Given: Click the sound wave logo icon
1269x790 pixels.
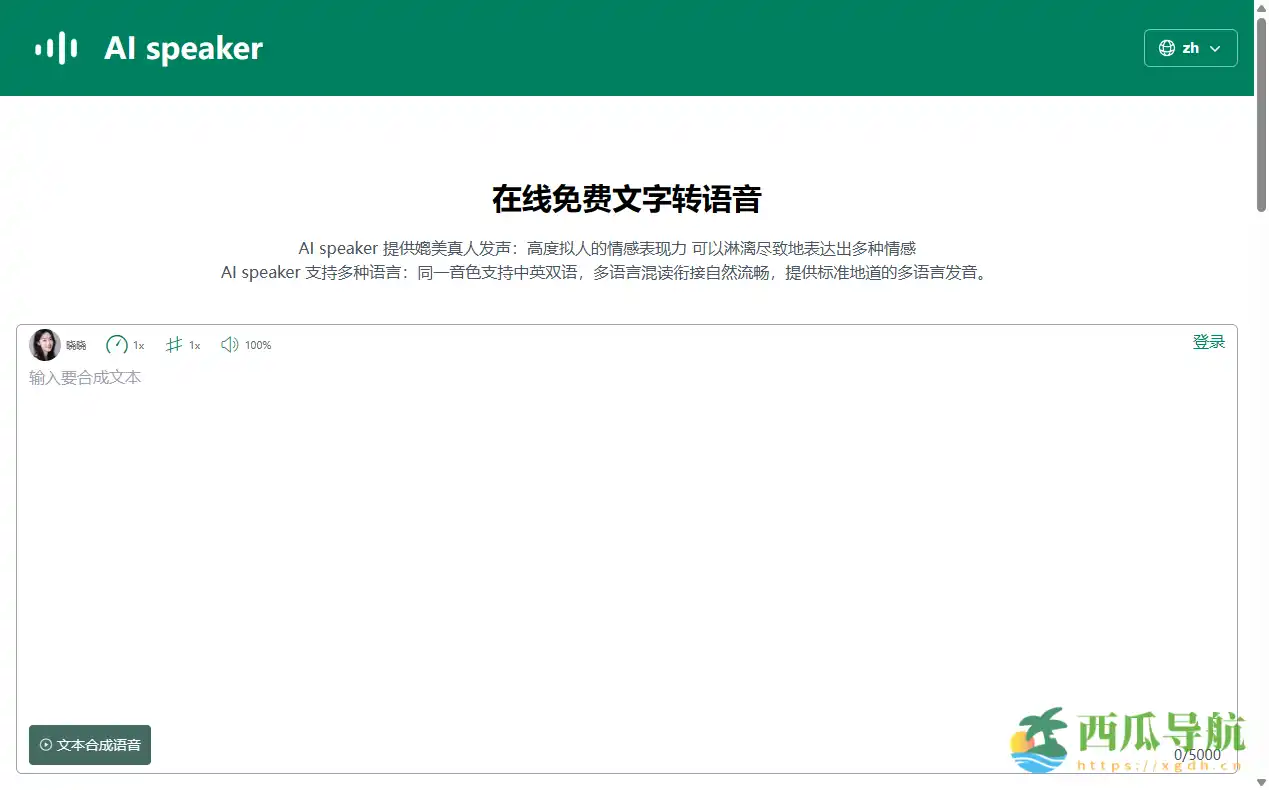Looking at the screenshot, I should tap(55, 47).
